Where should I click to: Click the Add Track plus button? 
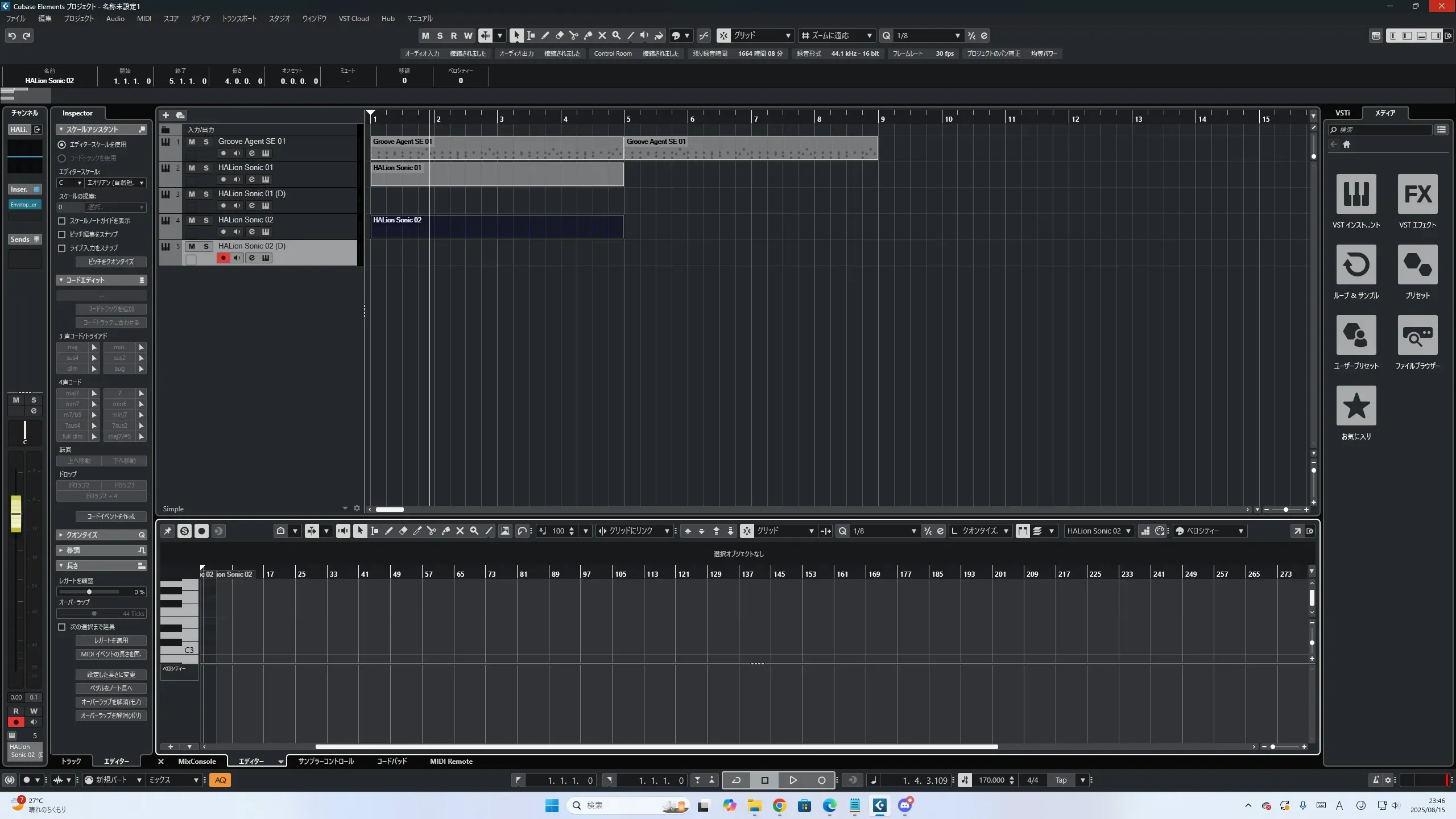point(166,115)
